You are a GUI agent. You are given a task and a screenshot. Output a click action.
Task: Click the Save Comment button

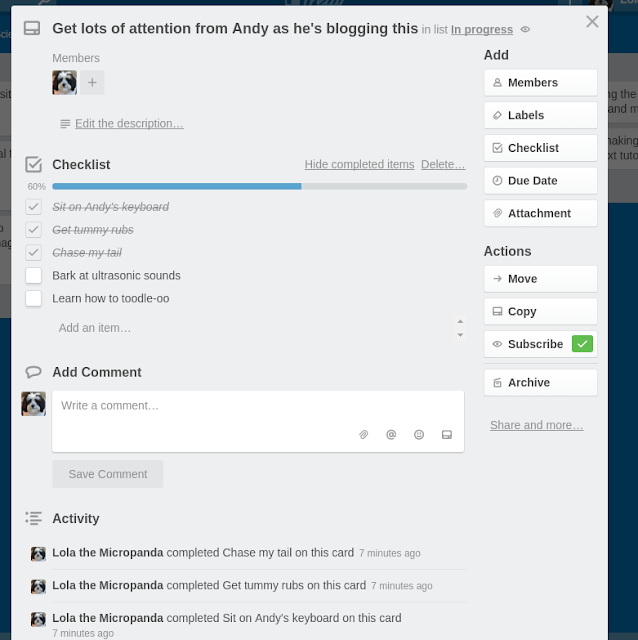click(108, 474)
